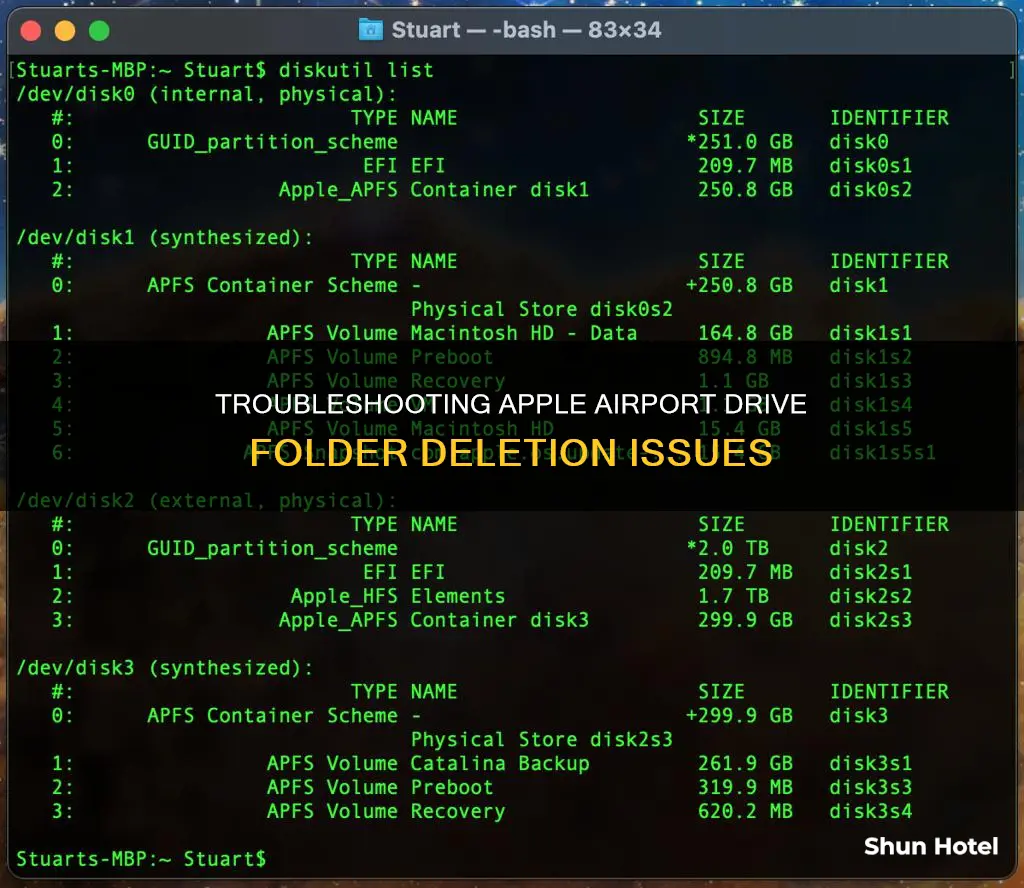Viewport: 1024px width, 888px height.
Task: Click the disk0s2 identifier text
Action: [x=870, y=190]
